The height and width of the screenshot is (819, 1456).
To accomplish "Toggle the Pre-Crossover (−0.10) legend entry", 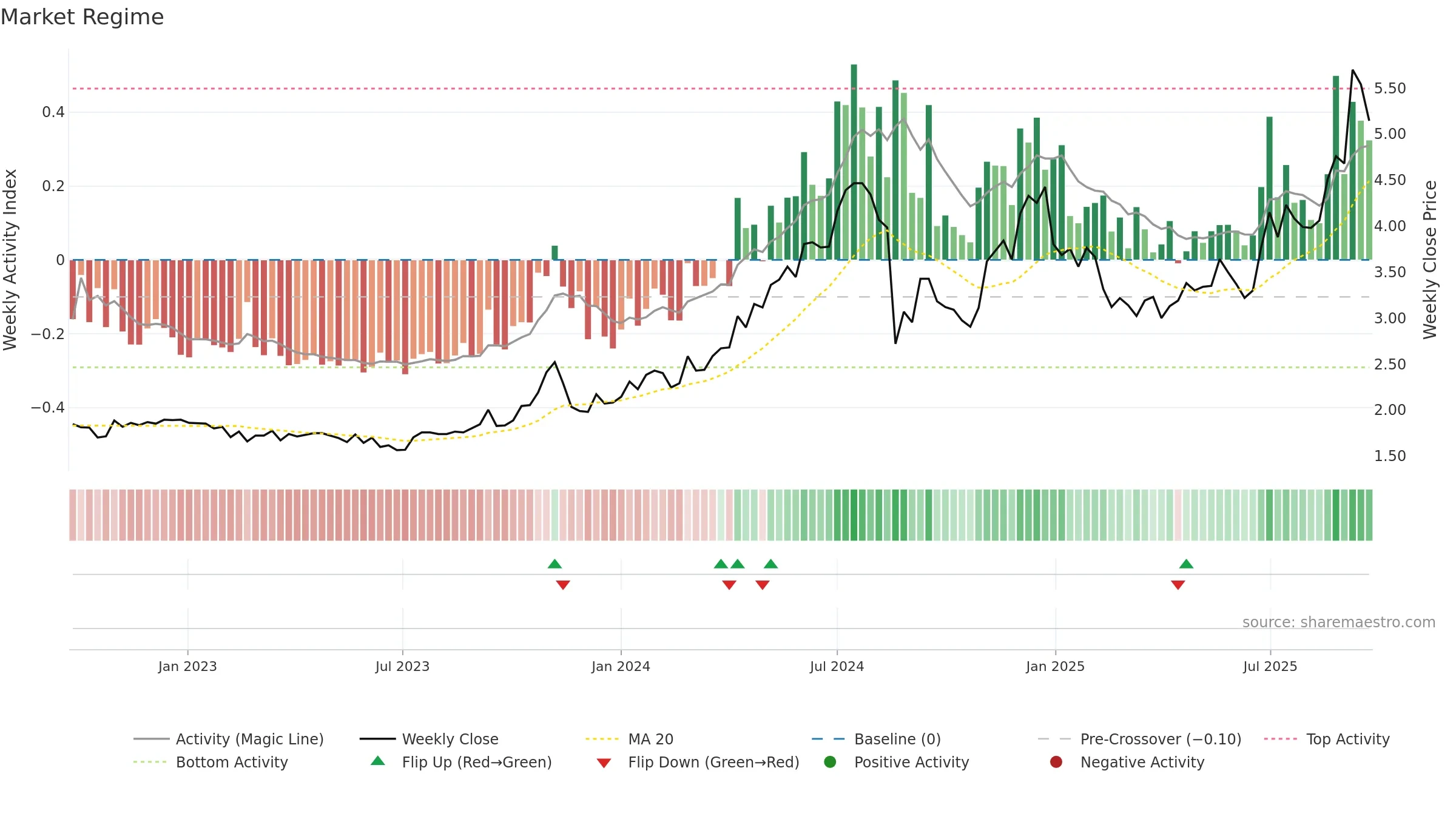I will point(1140,739).
